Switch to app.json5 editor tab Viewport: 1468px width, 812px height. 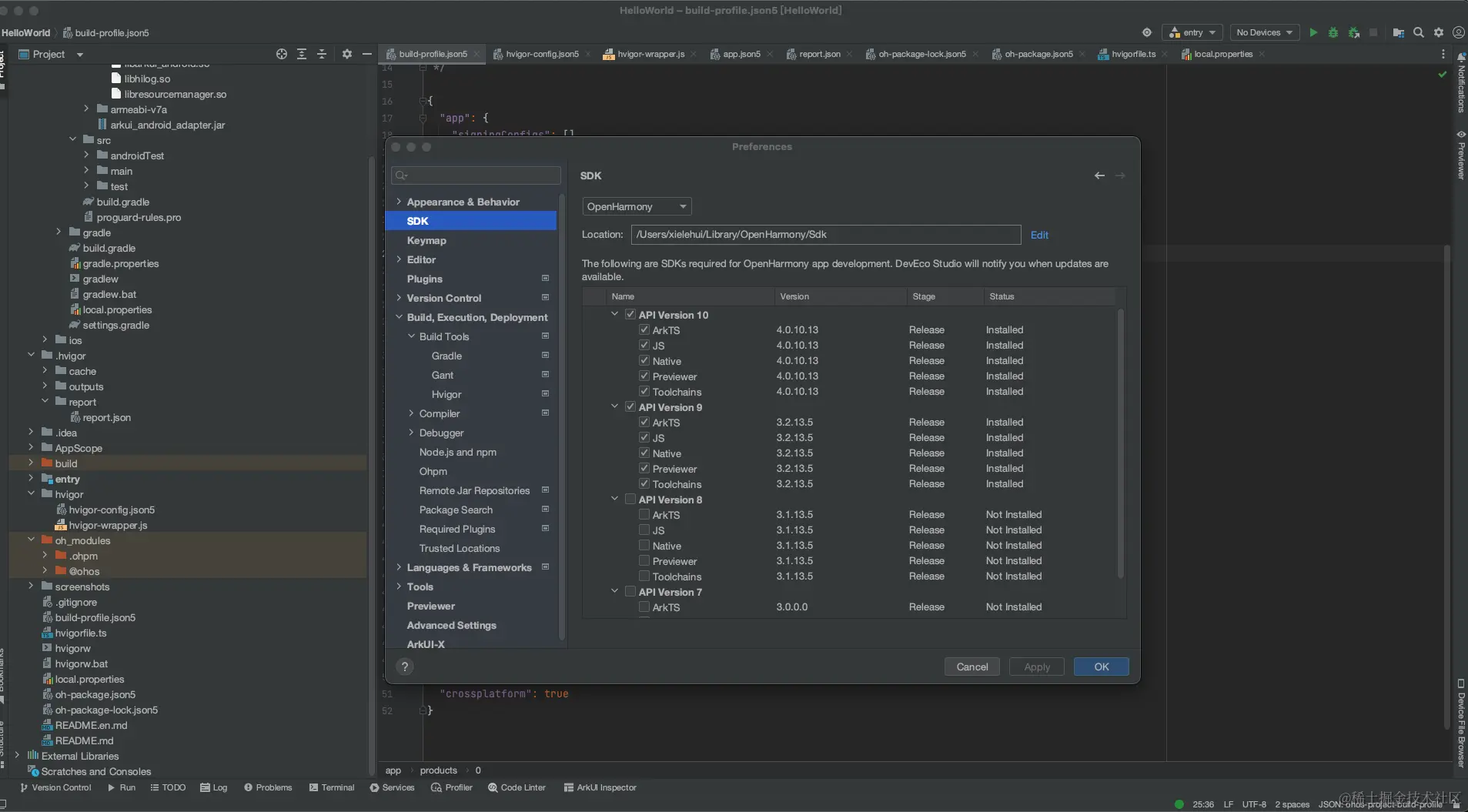click(741, 54)
